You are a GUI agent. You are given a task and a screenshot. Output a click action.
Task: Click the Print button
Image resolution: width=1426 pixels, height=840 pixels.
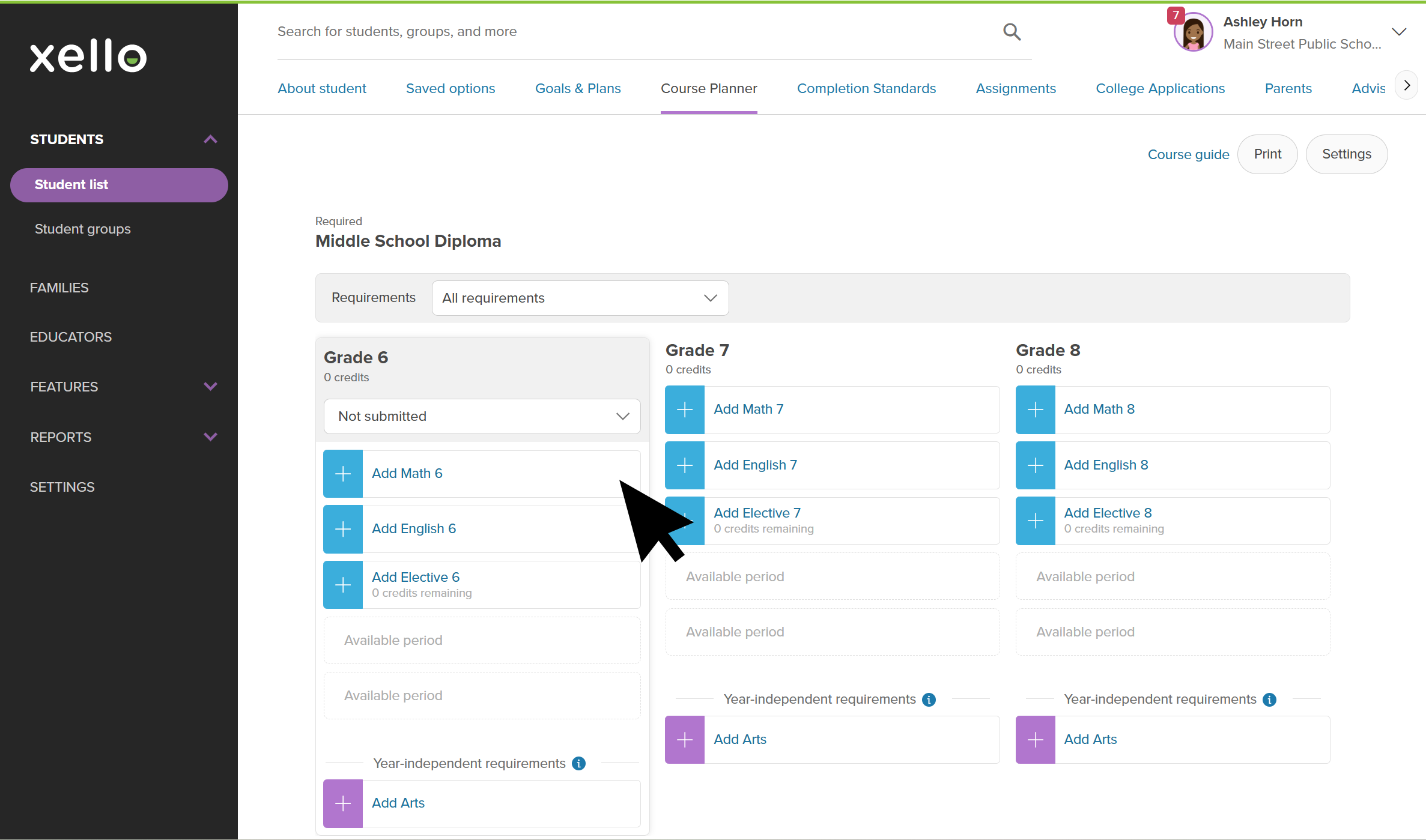[x=1267, y=154]
